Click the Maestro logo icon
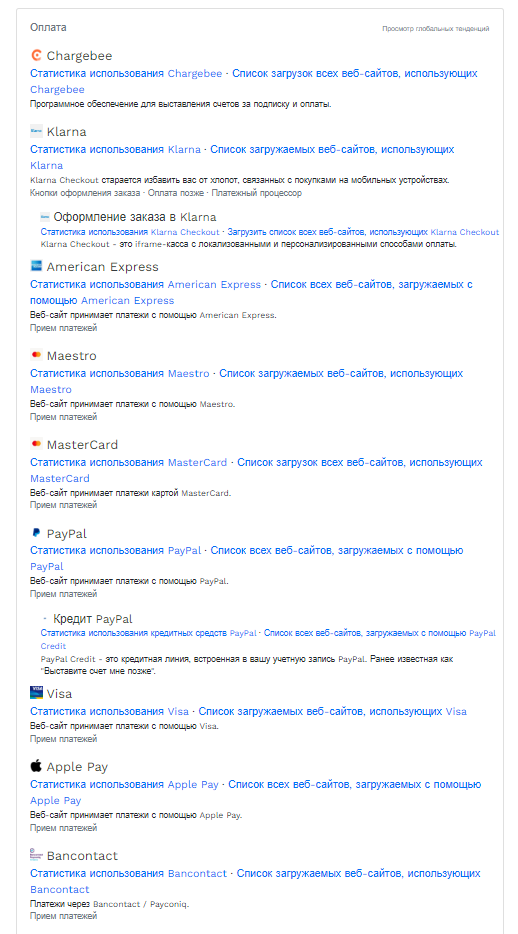Viewport: 518px width, 934px height. pyautogui.click(x=36, y=355)
